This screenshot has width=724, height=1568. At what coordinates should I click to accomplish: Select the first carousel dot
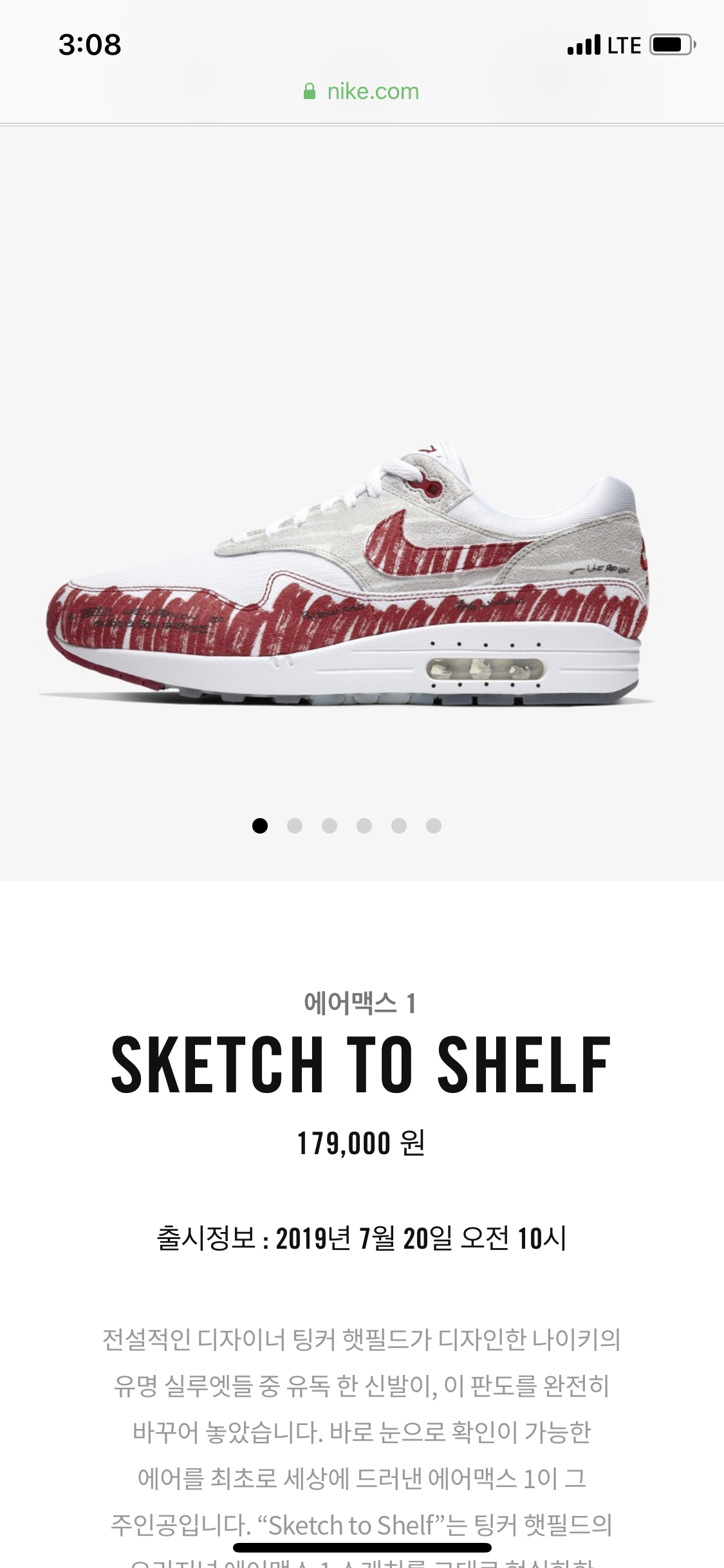coord(260,825)
